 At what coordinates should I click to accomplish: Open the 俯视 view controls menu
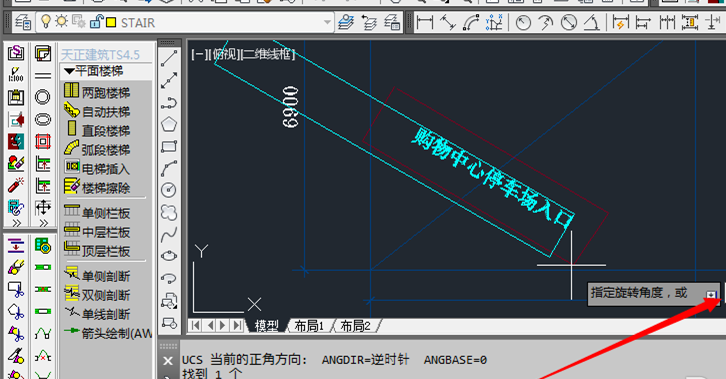click(x=225, y=54)
